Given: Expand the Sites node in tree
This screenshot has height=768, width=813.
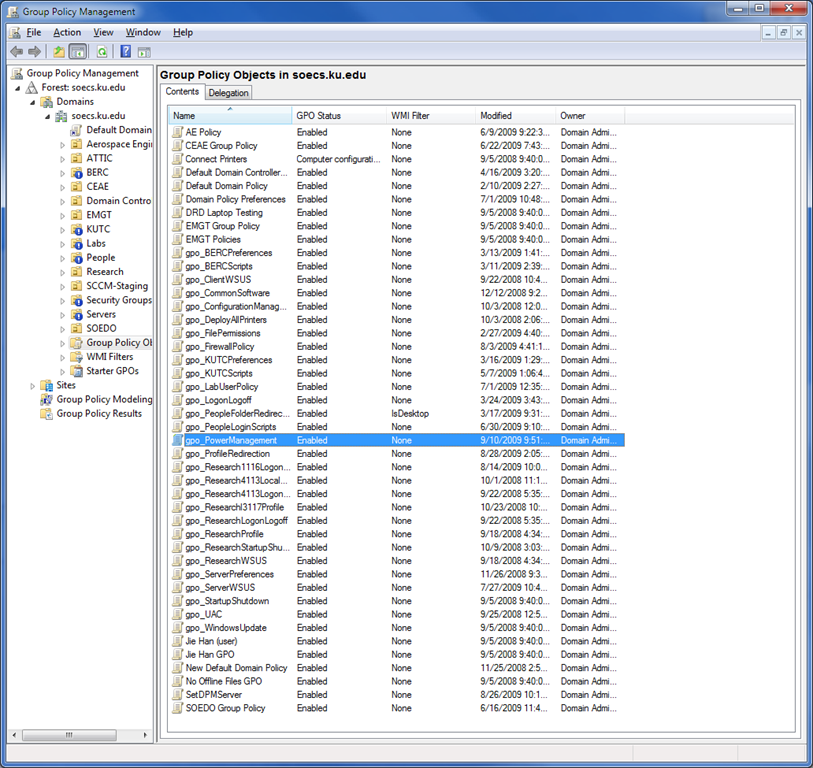Looking at the screenshot, I should click(33, 385).
